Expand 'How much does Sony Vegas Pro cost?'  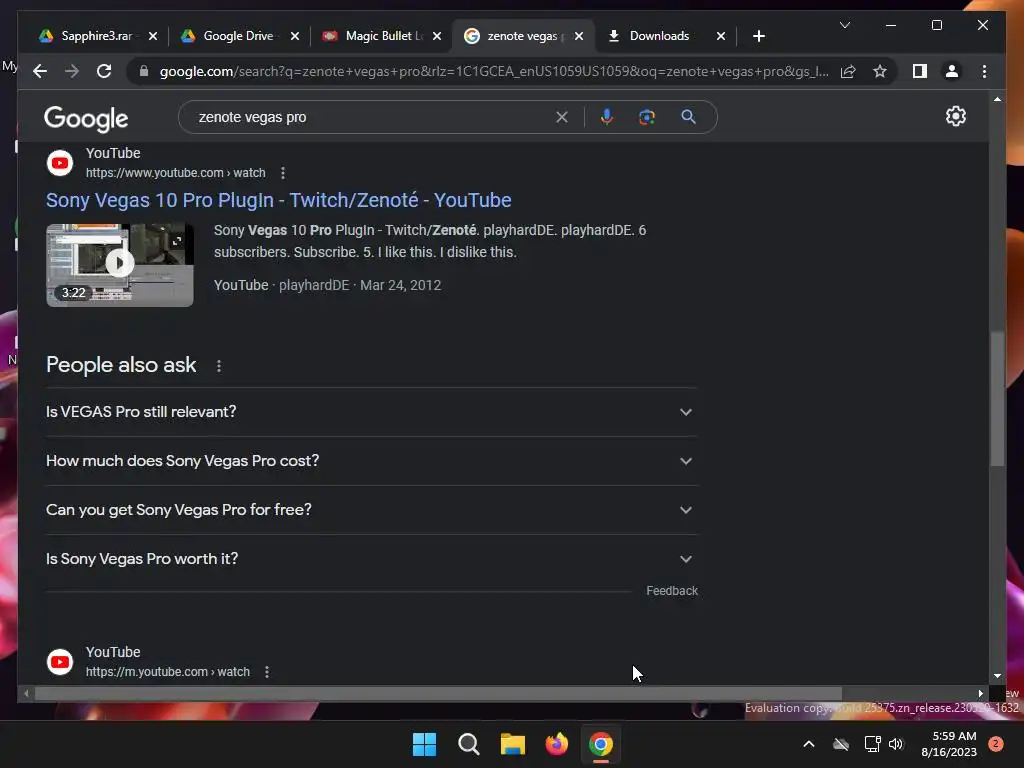pyautogui.click(x=372, y=461)
